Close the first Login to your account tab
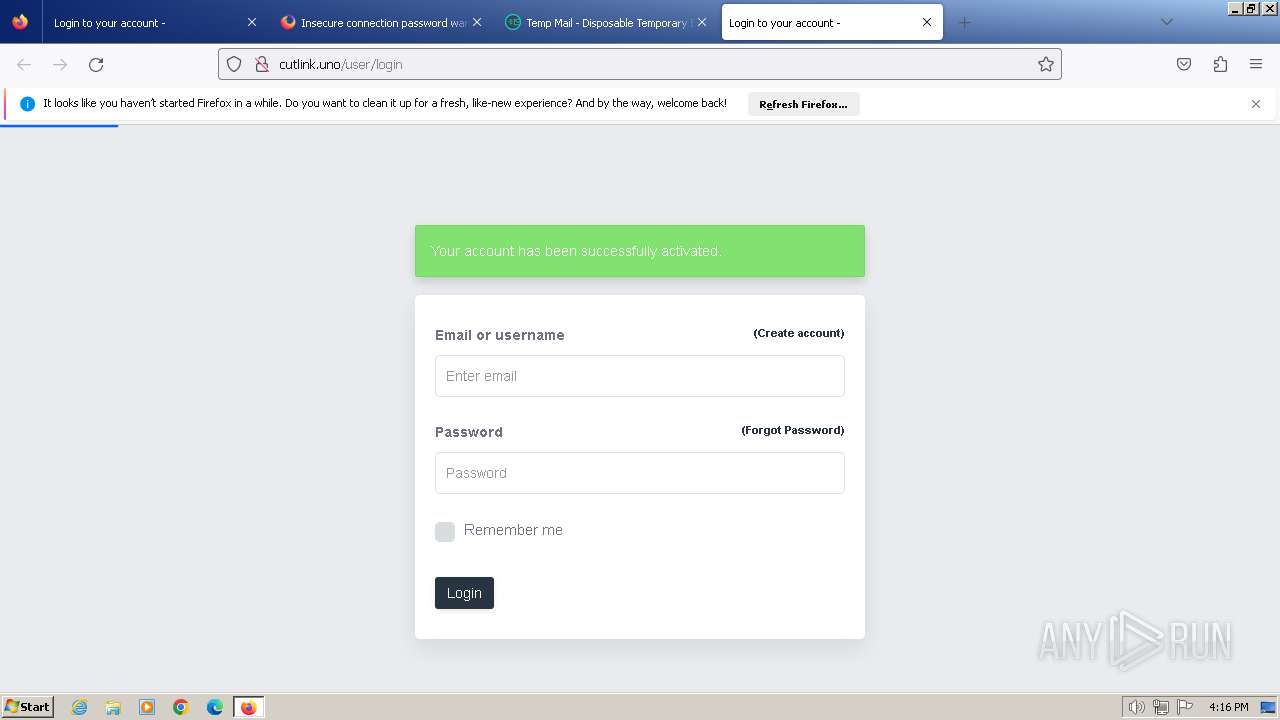The height and width of the screenshot is (720, 1280). click(252, 22)
